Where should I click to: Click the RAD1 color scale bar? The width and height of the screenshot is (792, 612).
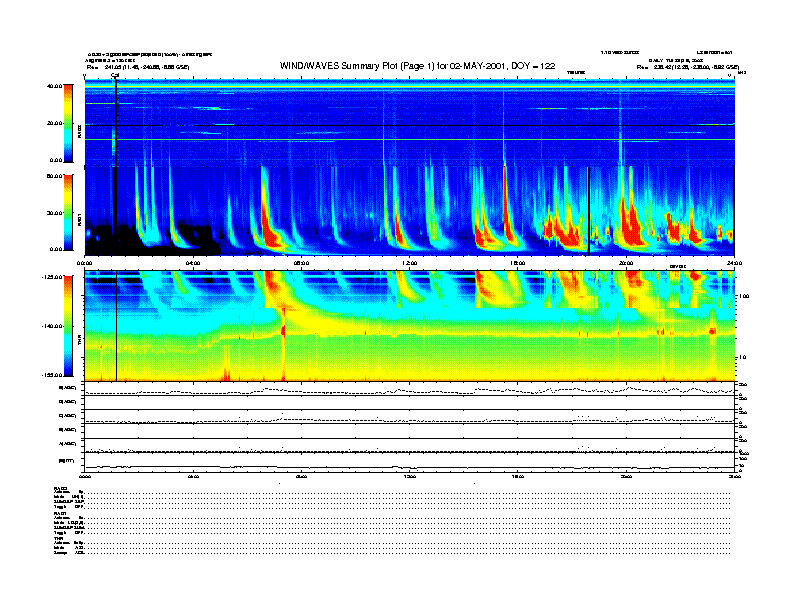tap(68, 212)
